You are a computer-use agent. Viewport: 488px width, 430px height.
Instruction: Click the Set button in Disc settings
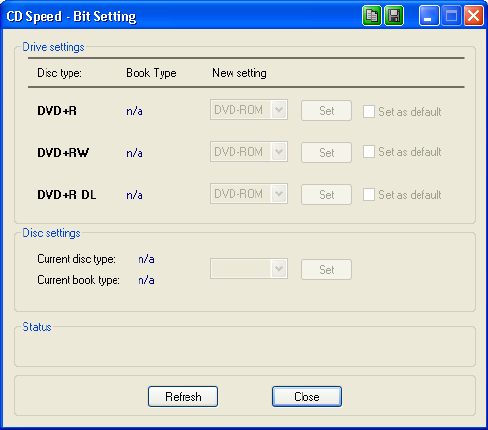point(326,270)
